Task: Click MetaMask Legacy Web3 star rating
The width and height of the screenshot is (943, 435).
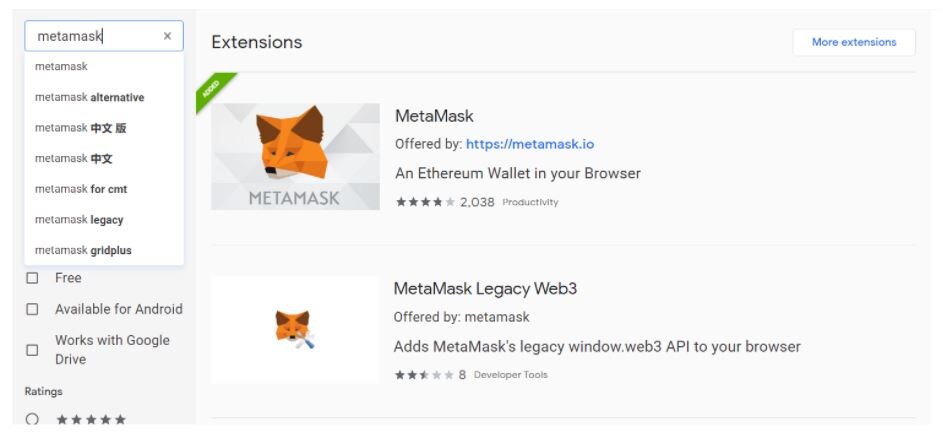Action: [x=423, y=375]
